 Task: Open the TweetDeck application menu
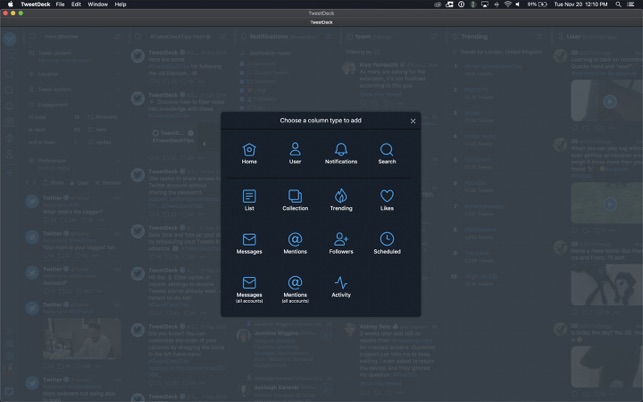[35, 4]
